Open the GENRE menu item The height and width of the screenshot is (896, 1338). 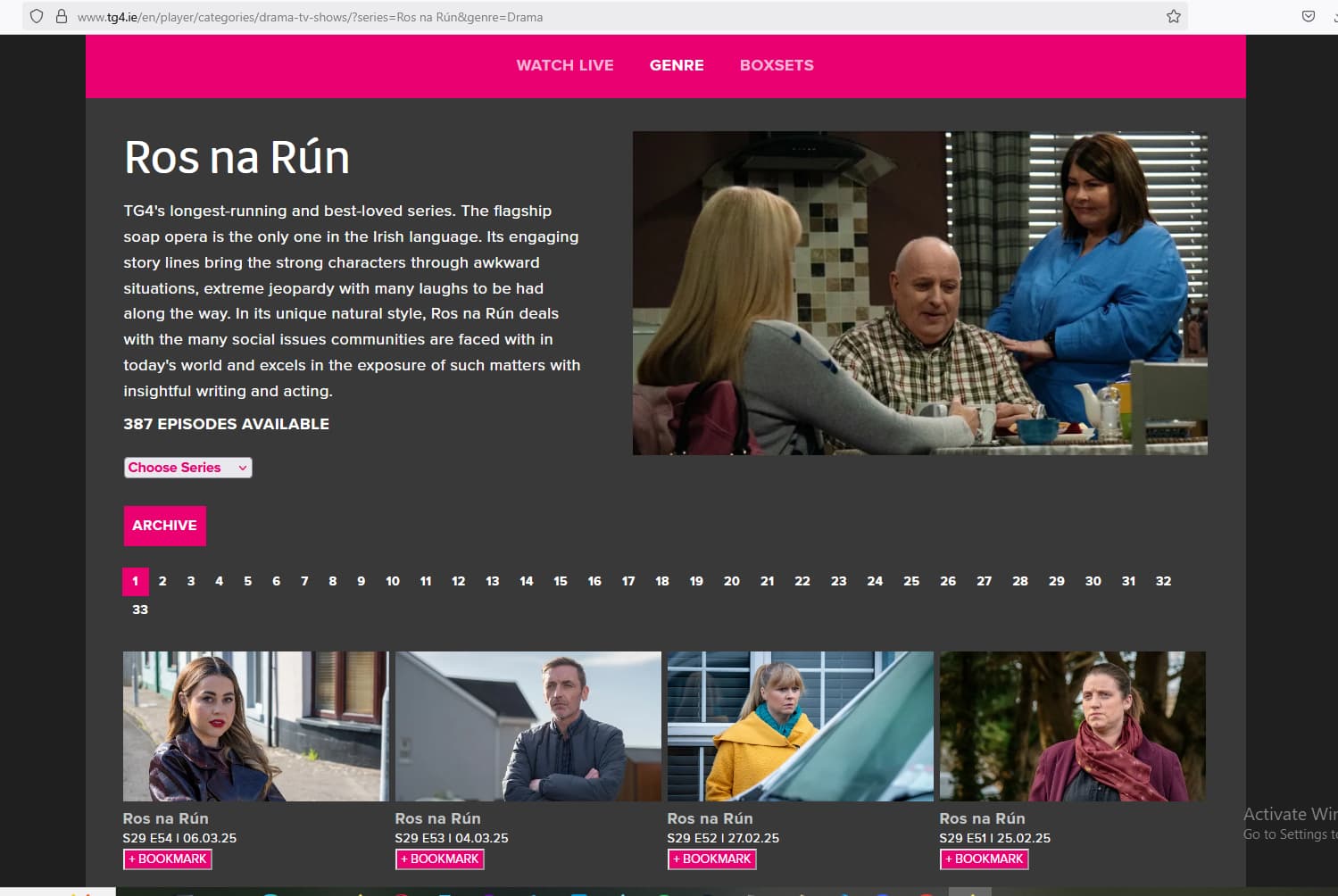pyautogui.click(x=677, y=65)
